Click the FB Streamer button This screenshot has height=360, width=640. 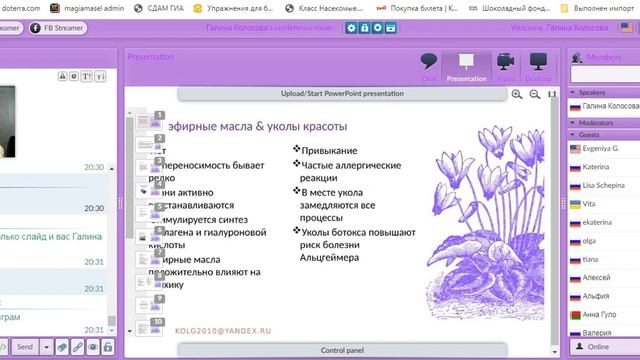click(x=58, y=28)
